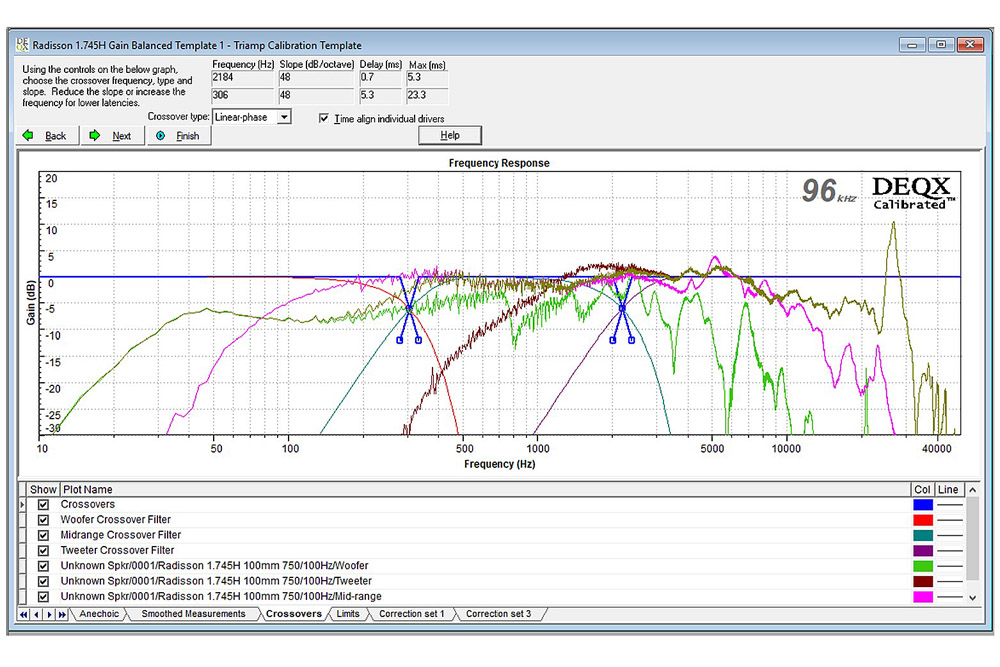Click the right slope handle of the 2184 Hz crossover
This screenshot has height=667, width=1000.
(631, 341)
